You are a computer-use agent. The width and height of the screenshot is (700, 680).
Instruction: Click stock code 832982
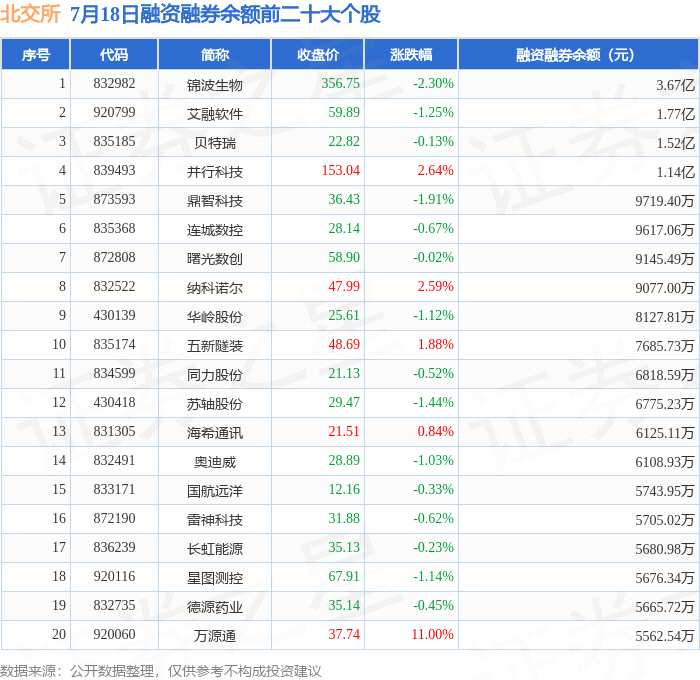click(114, 83)
